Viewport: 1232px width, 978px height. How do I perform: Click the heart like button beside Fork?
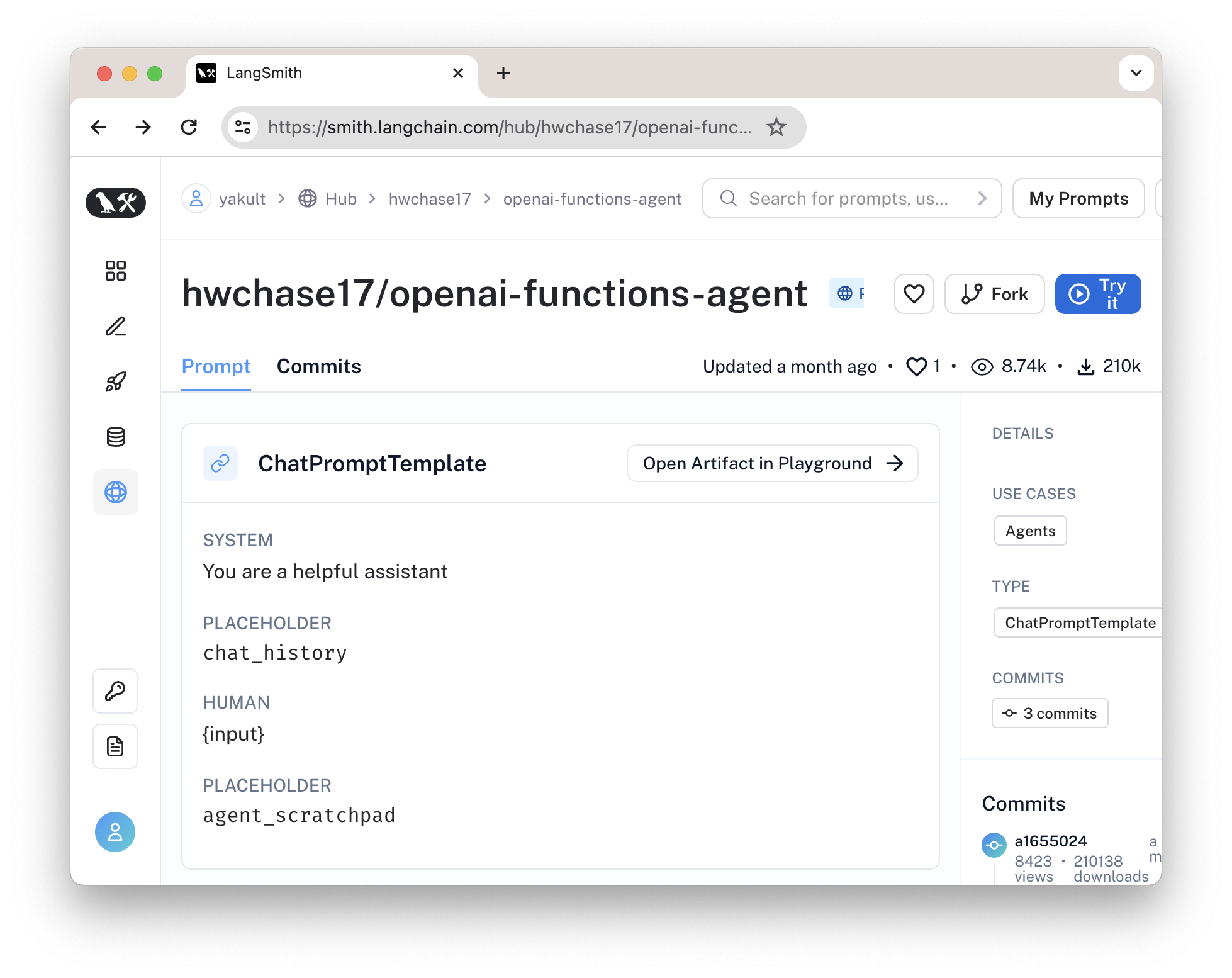pyautogui.click(x=914, y=294)
